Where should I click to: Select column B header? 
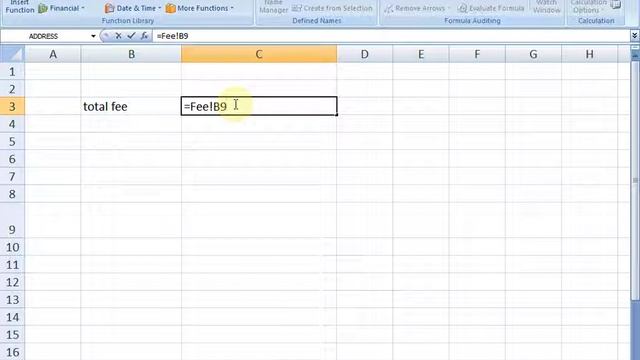(131, 54)
